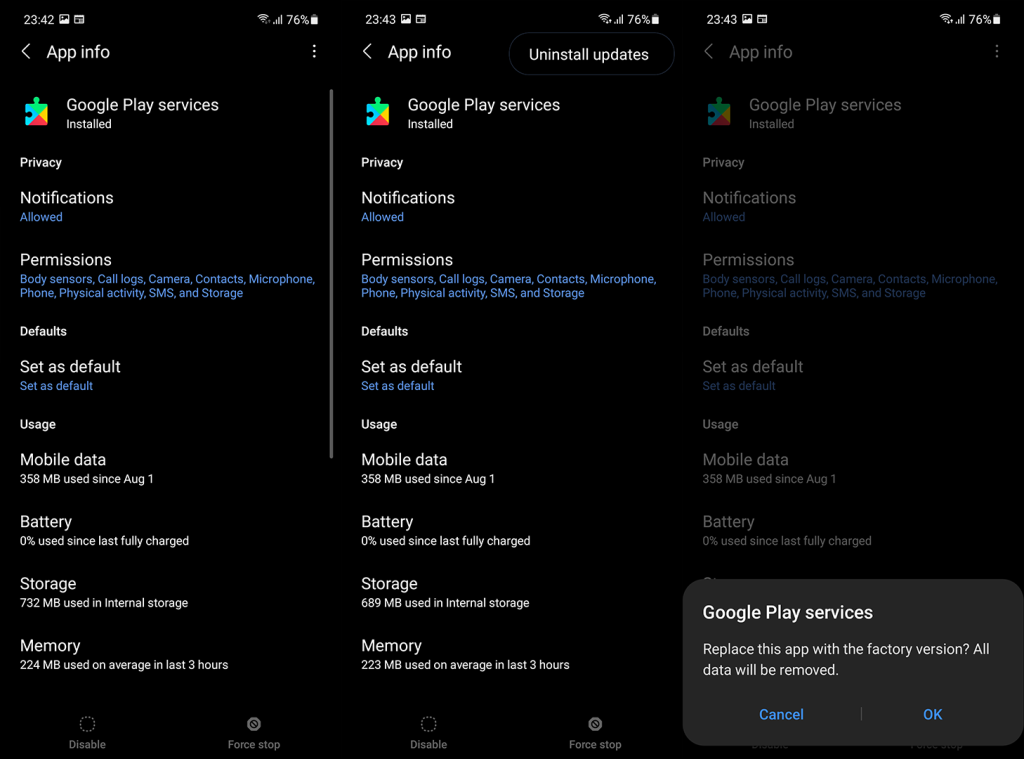Tap Force stop icon on first screen

tap(254, 724)
